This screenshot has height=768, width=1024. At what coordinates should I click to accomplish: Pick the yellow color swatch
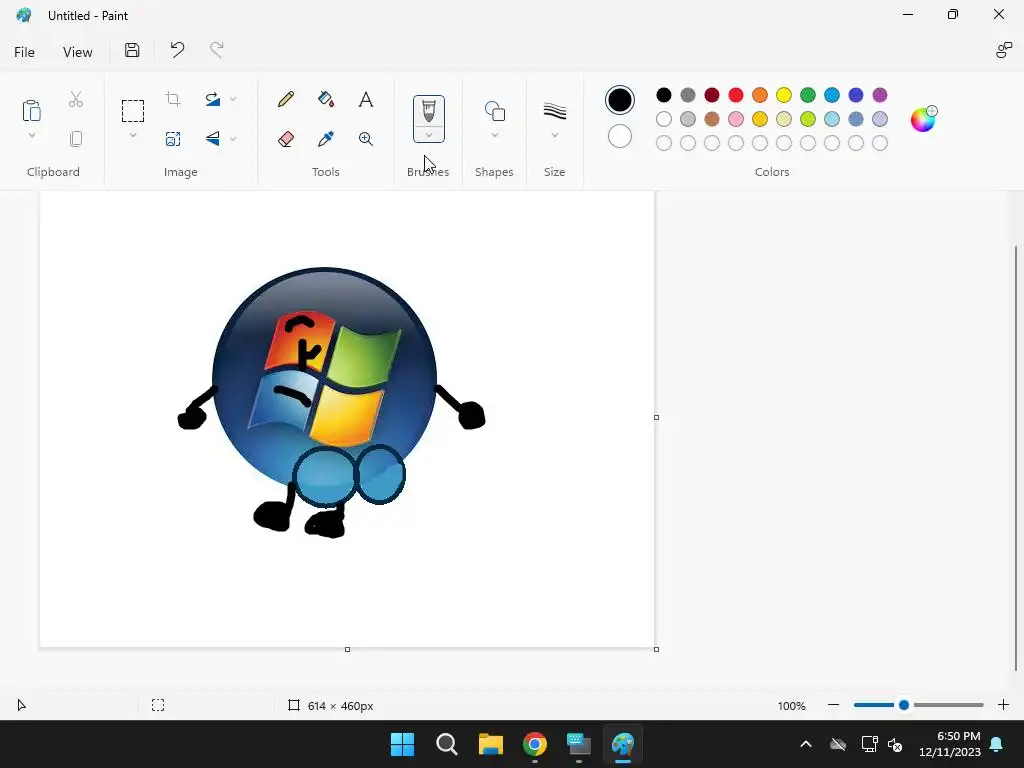(x=784, y=95)
